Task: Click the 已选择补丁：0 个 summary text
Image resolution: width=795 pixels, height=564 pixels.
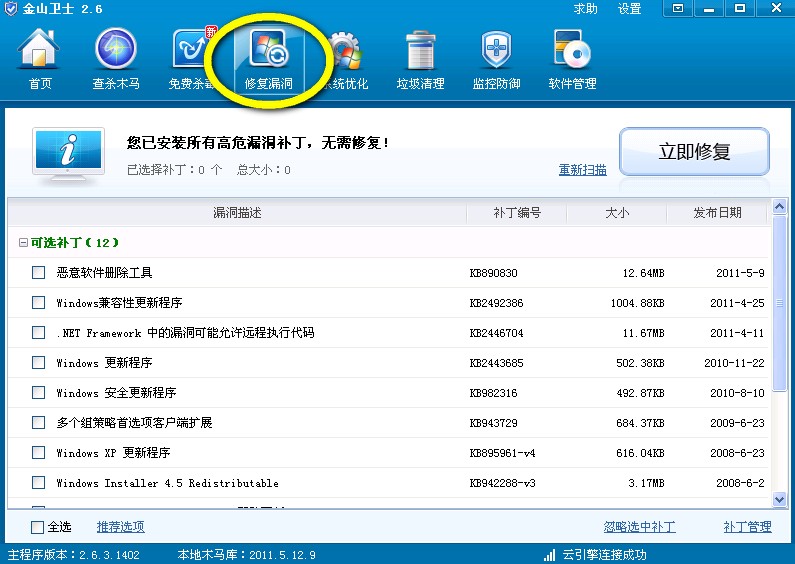Action: pos(174,170)
